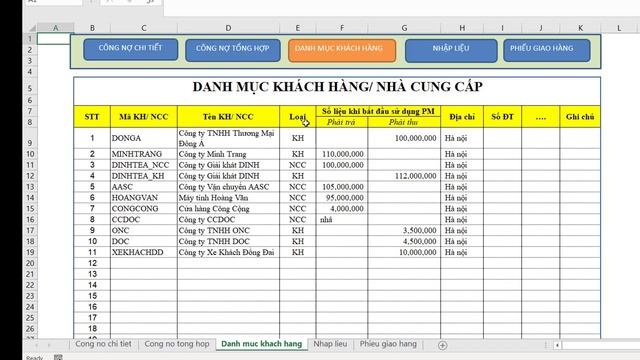This screenshot has height=360, width=640.
Task: Go to NHẬP LIỆU button
Action: [451, 50]
